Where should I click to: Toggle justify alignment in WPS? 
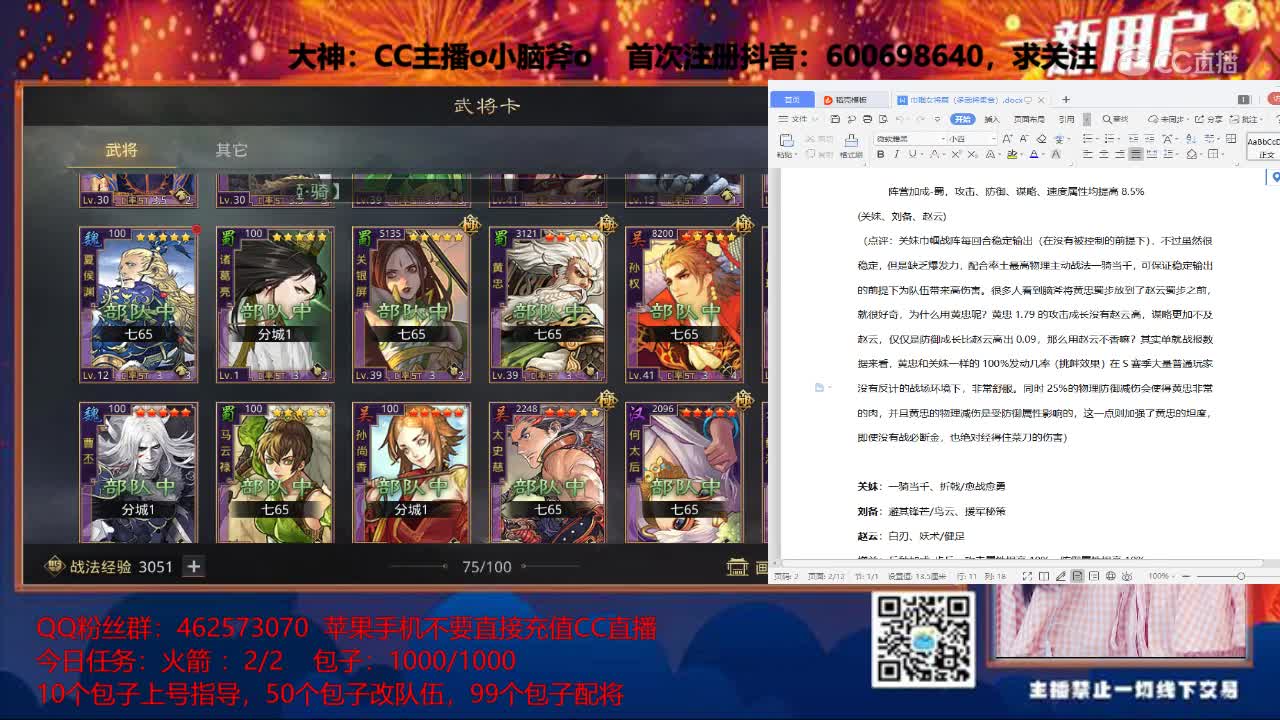(x=1135, y=154)
